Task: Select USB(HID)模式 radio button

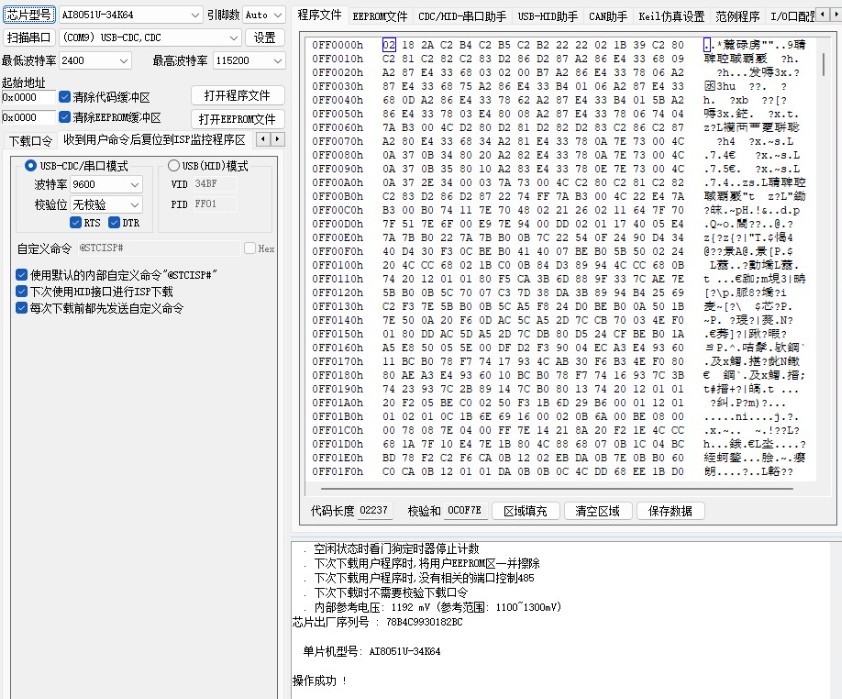Action: point(173,165)
